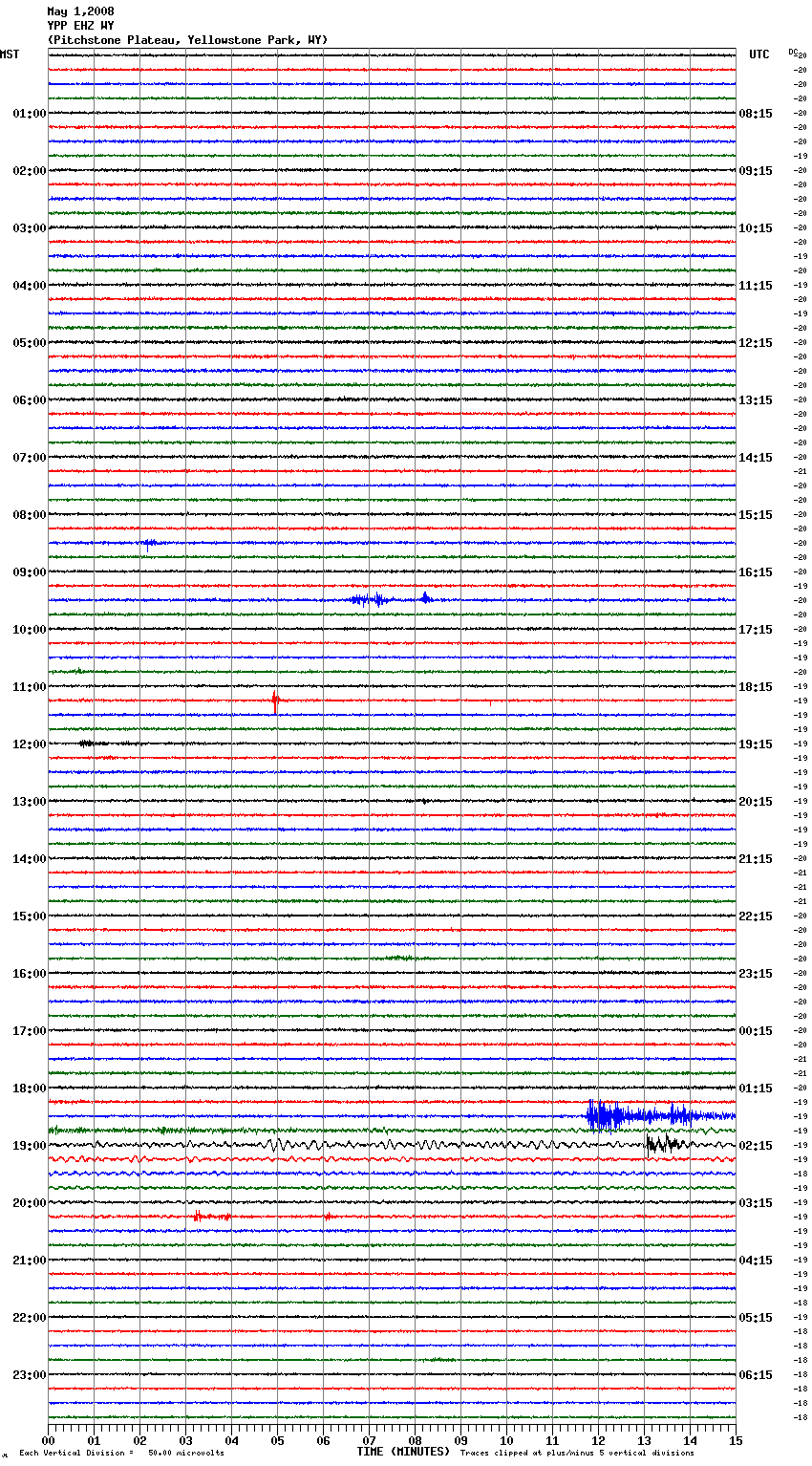Viewport: 812px width, 1466px height.
Task: Click the "10:15" UTC time label
Action: [756, 228]
